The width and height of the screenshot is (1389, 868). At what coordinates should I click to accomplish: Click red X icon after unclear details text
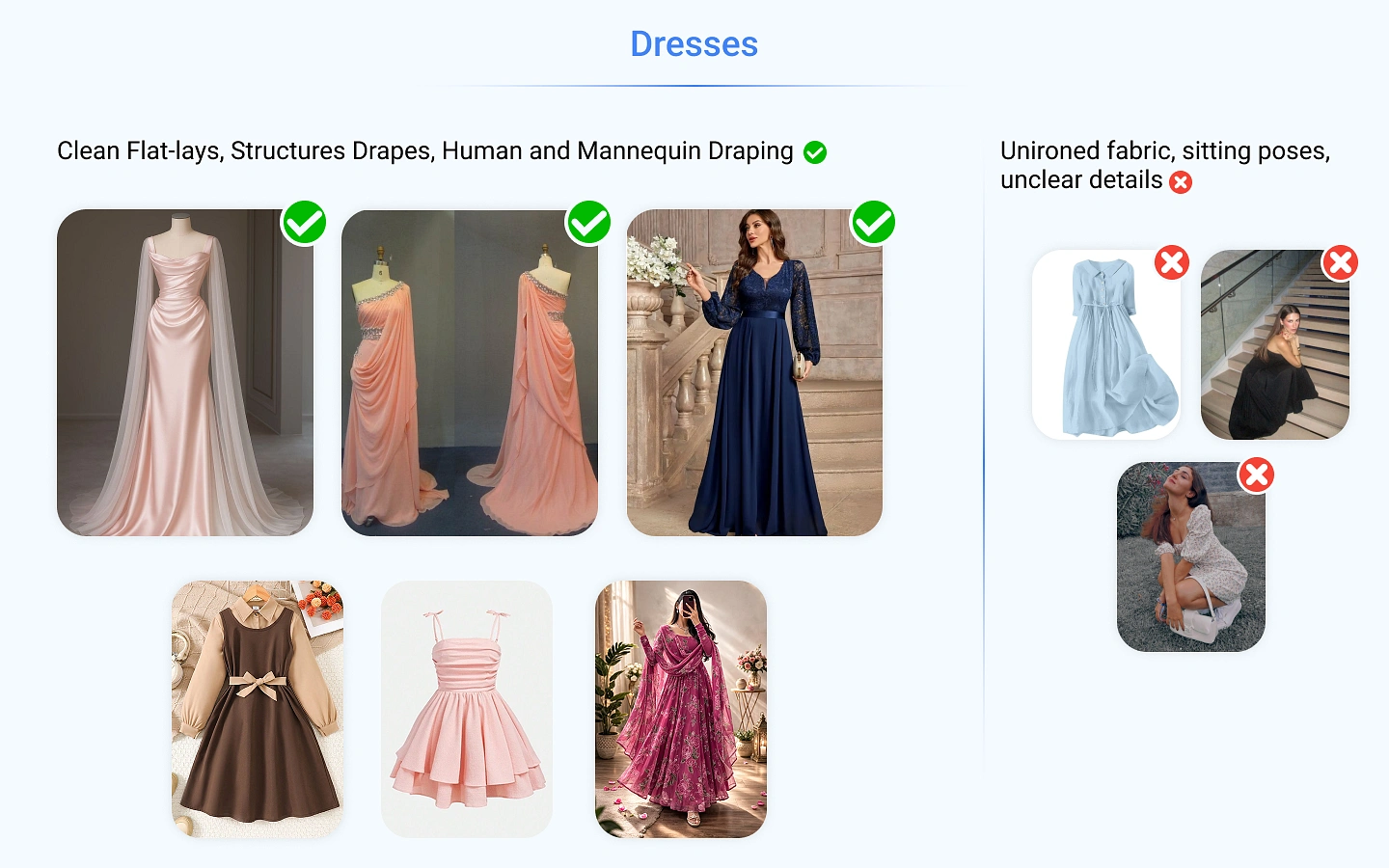(x=1181, y=181)
